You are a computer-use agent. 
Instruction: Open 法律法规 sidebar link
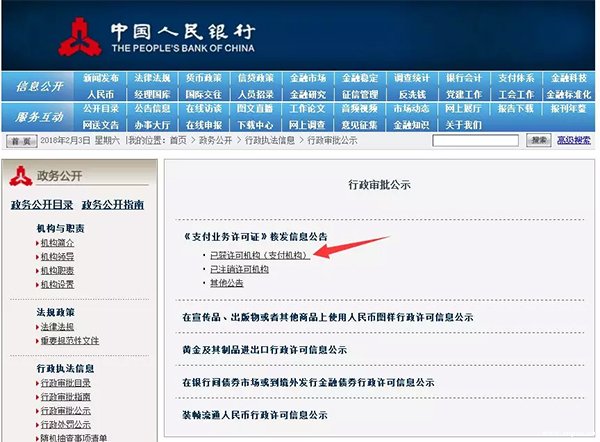[x=57, y=327]
